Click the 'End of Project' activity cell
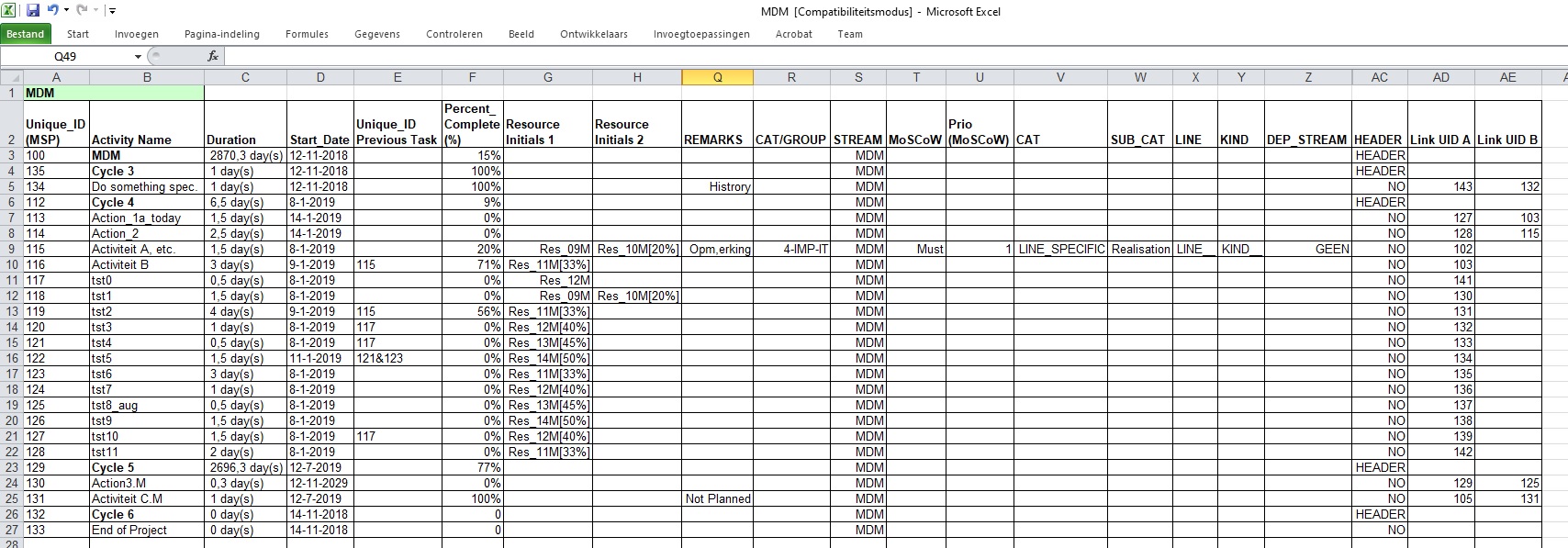1568x548 pixels. click(x=146, y=530)
